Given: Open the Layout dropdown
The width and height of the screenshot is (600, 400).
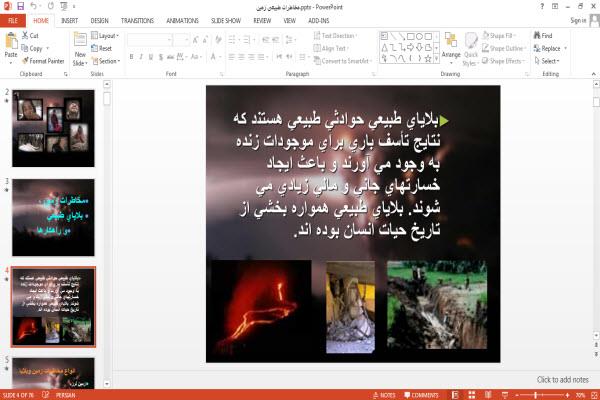Looking at the screenshot, I should [105, 36].
